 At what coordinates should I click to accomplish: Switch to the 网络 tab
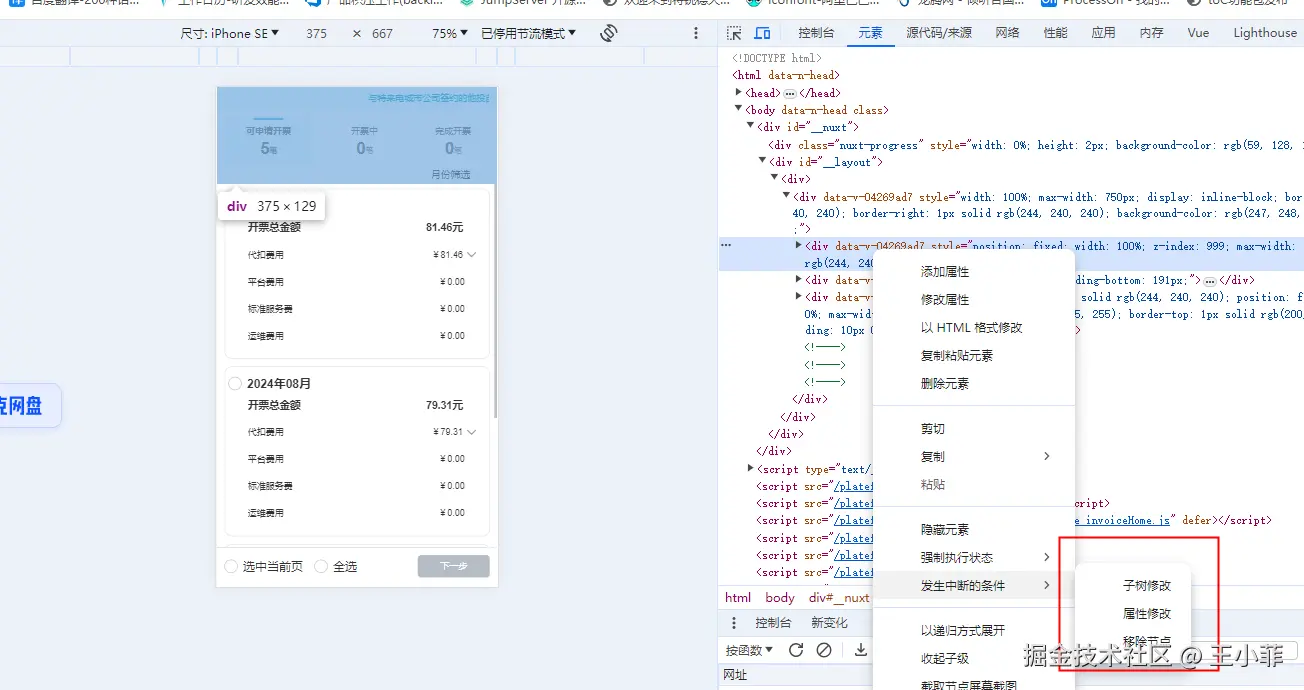tap(1007, 33)
